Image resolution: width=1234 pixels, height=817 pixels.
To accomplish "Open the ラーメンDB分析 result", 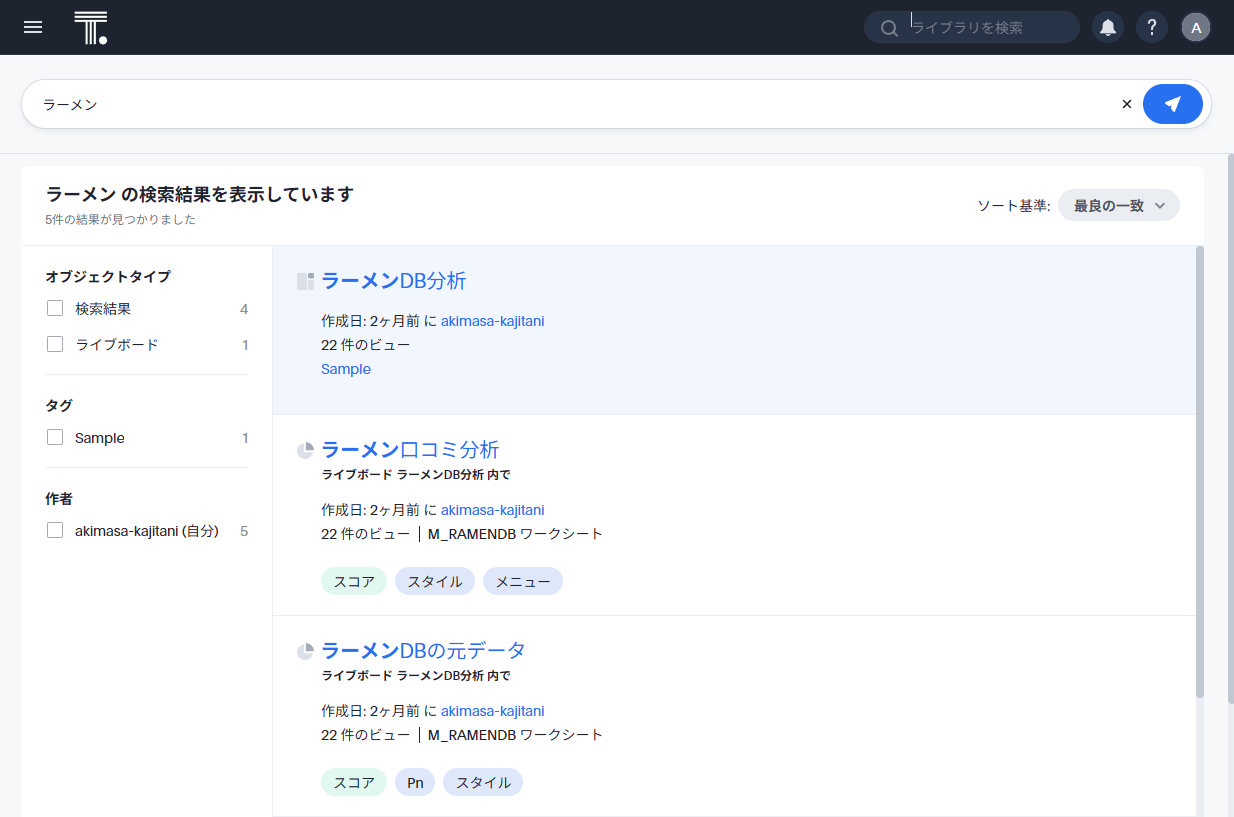I will point(393,281).
